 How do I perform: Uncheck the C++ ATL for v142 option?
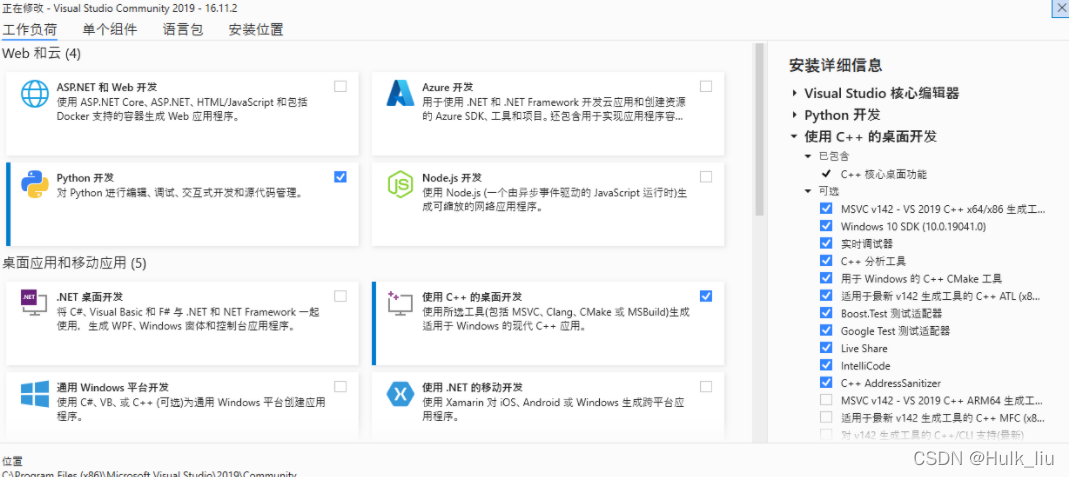(x=826, y=296)
